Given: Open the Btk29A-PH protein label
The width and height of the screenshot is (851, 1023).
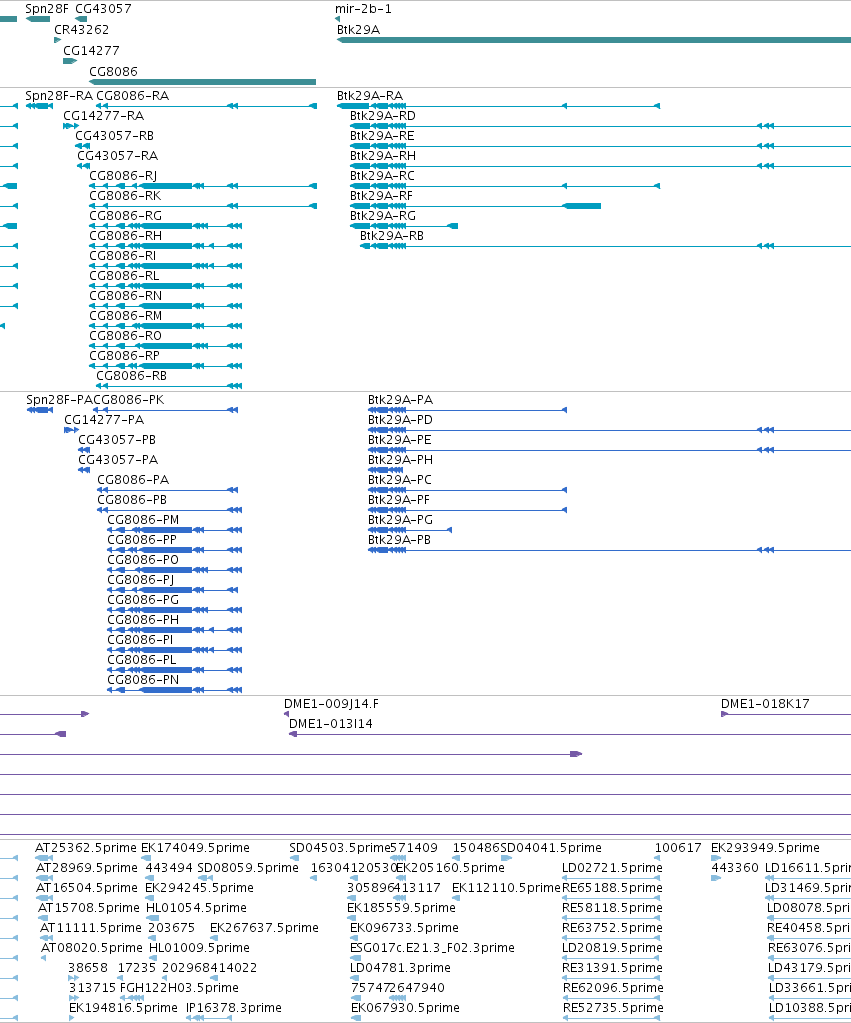Looking at the screenshot, I should pos(401,460).
